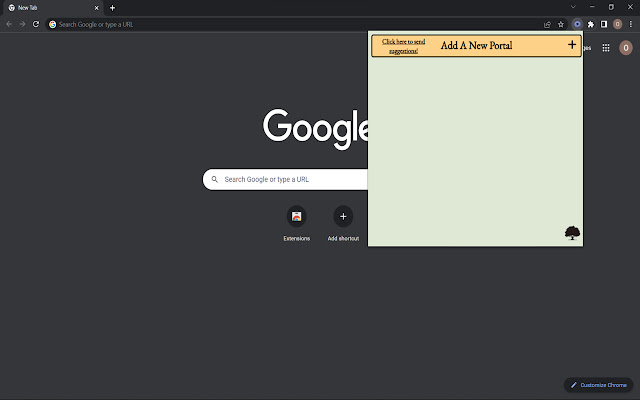Click the Google search box on the page

tap(286, 179)
